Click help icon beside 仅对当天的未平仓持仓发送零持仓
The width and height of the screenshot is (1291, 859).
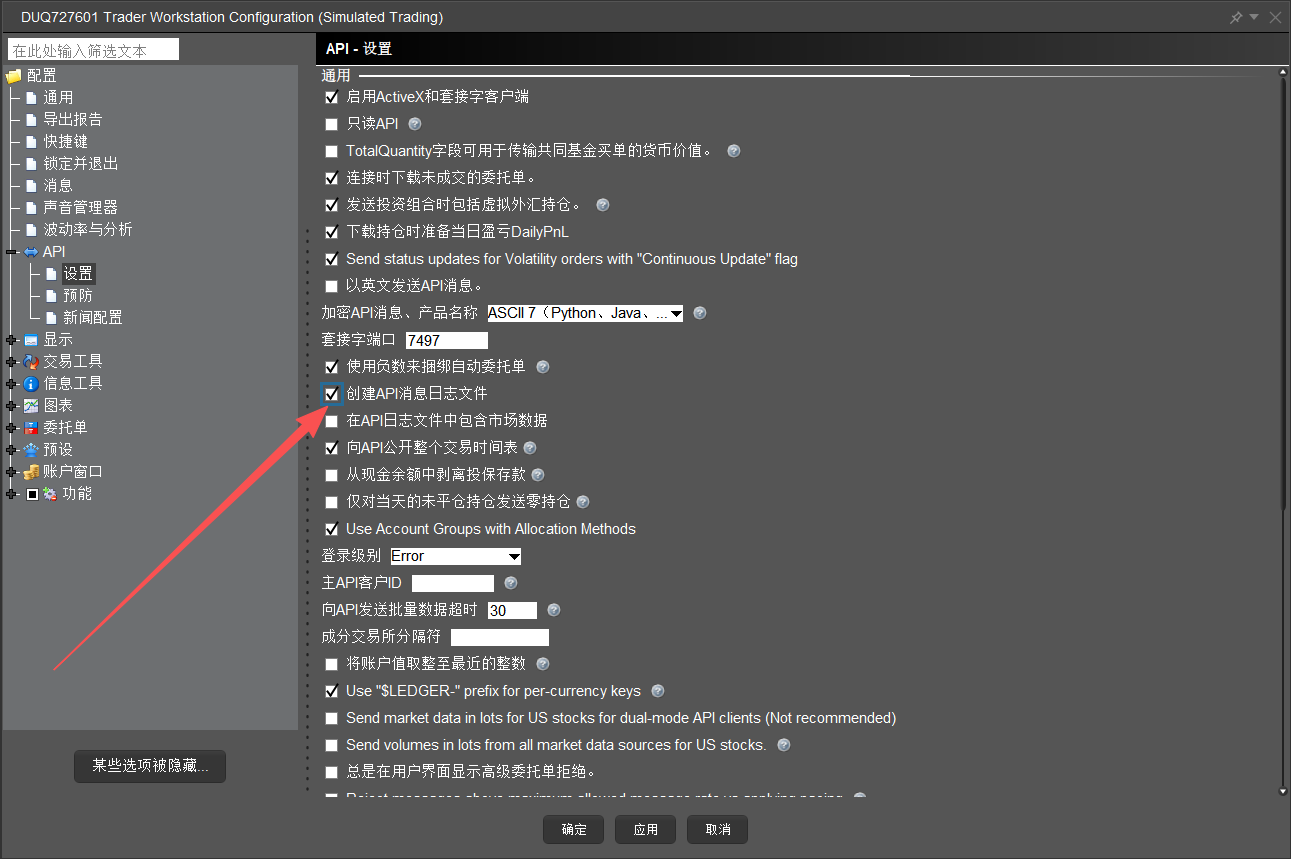(x=582, y=502)
